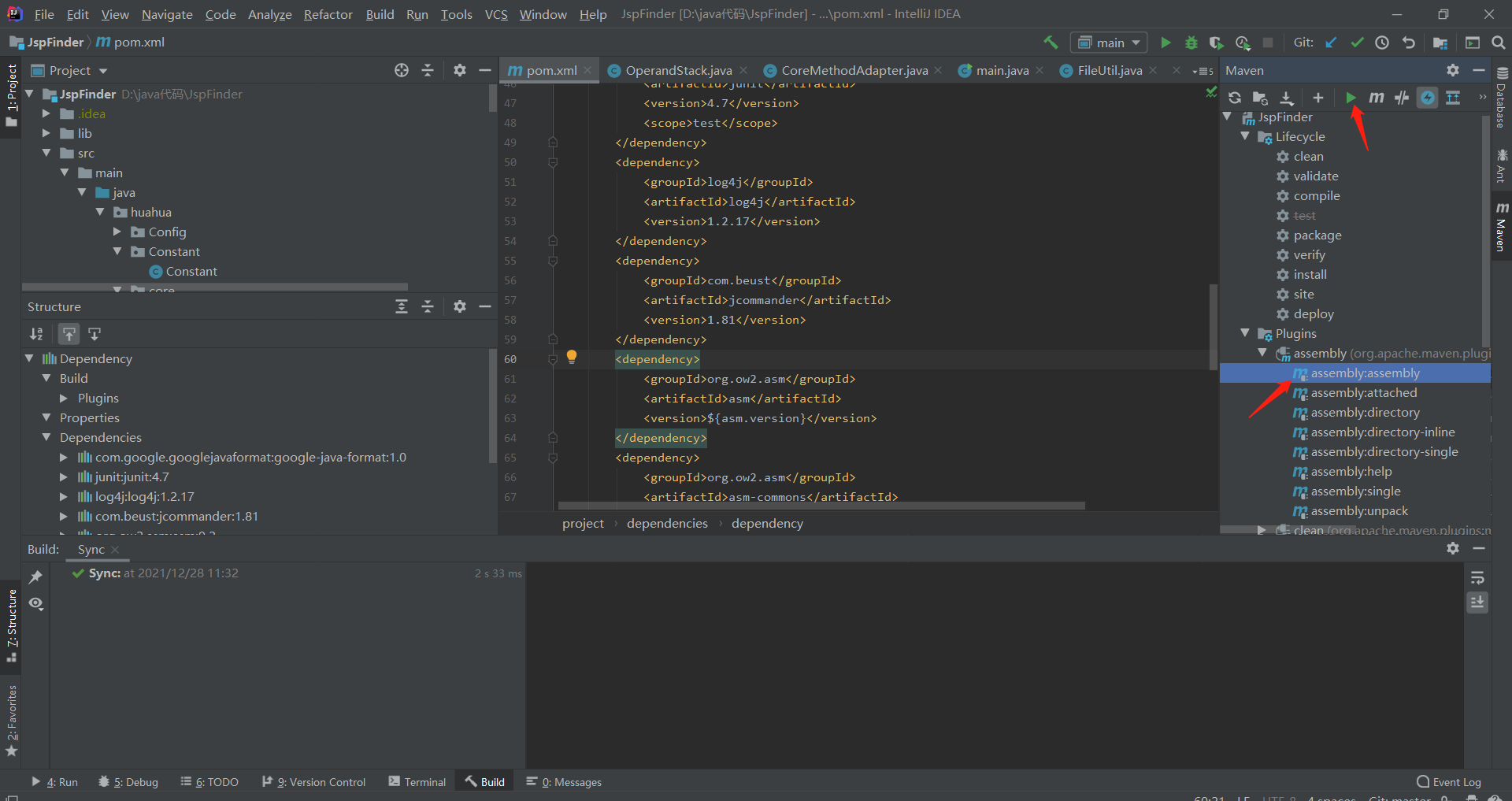Collapse the Plugins node in Maven
This screenshot has height=801, width=1512.
coord(1245,333)
